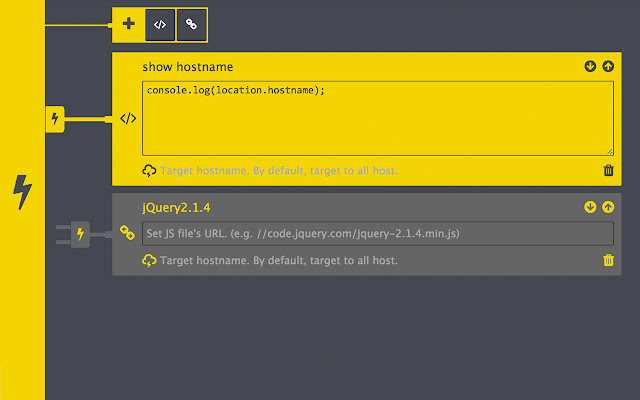Add a new external JS link
This screenshot has height=400, width=640.
(191, 23)
